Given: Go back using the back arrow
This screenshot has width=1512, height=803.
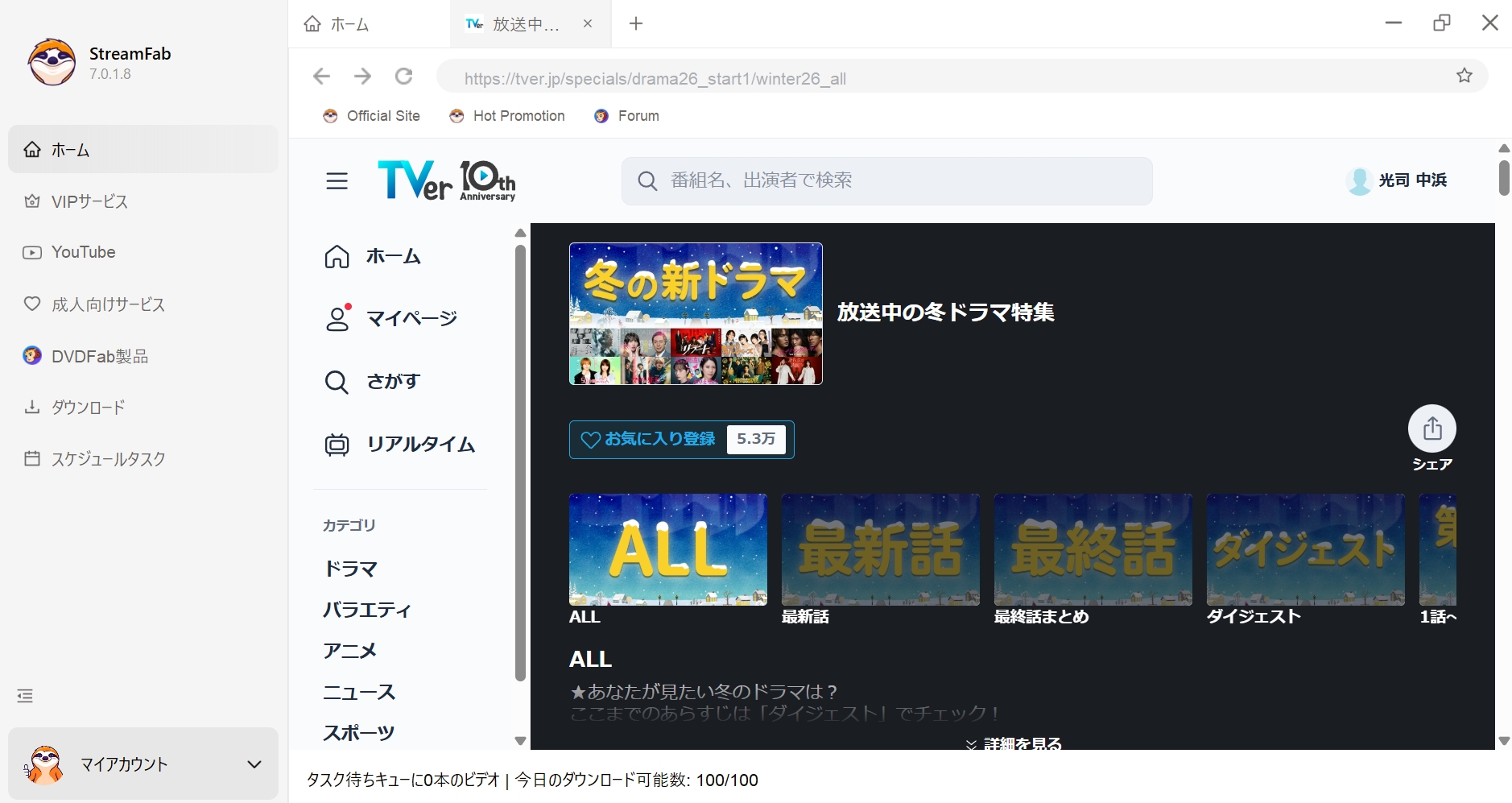Looking at the screenshot, I should (x=321, y=77).
